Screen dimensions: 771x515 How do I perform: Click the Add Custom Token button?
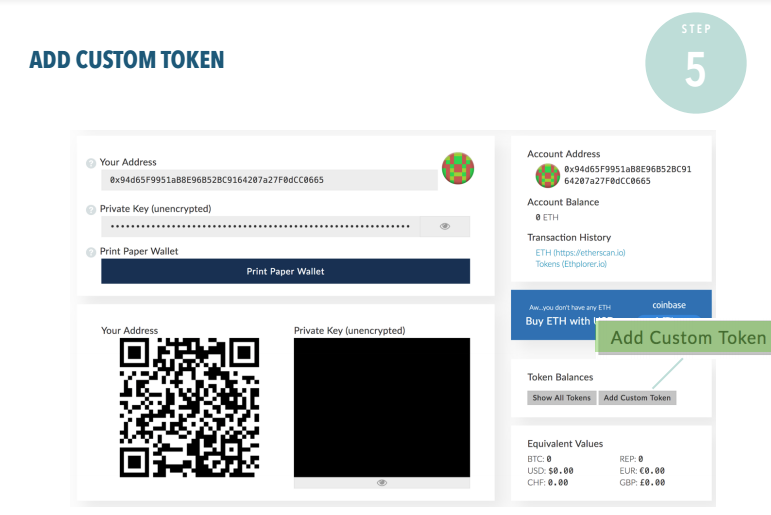(x=637, y=398)
